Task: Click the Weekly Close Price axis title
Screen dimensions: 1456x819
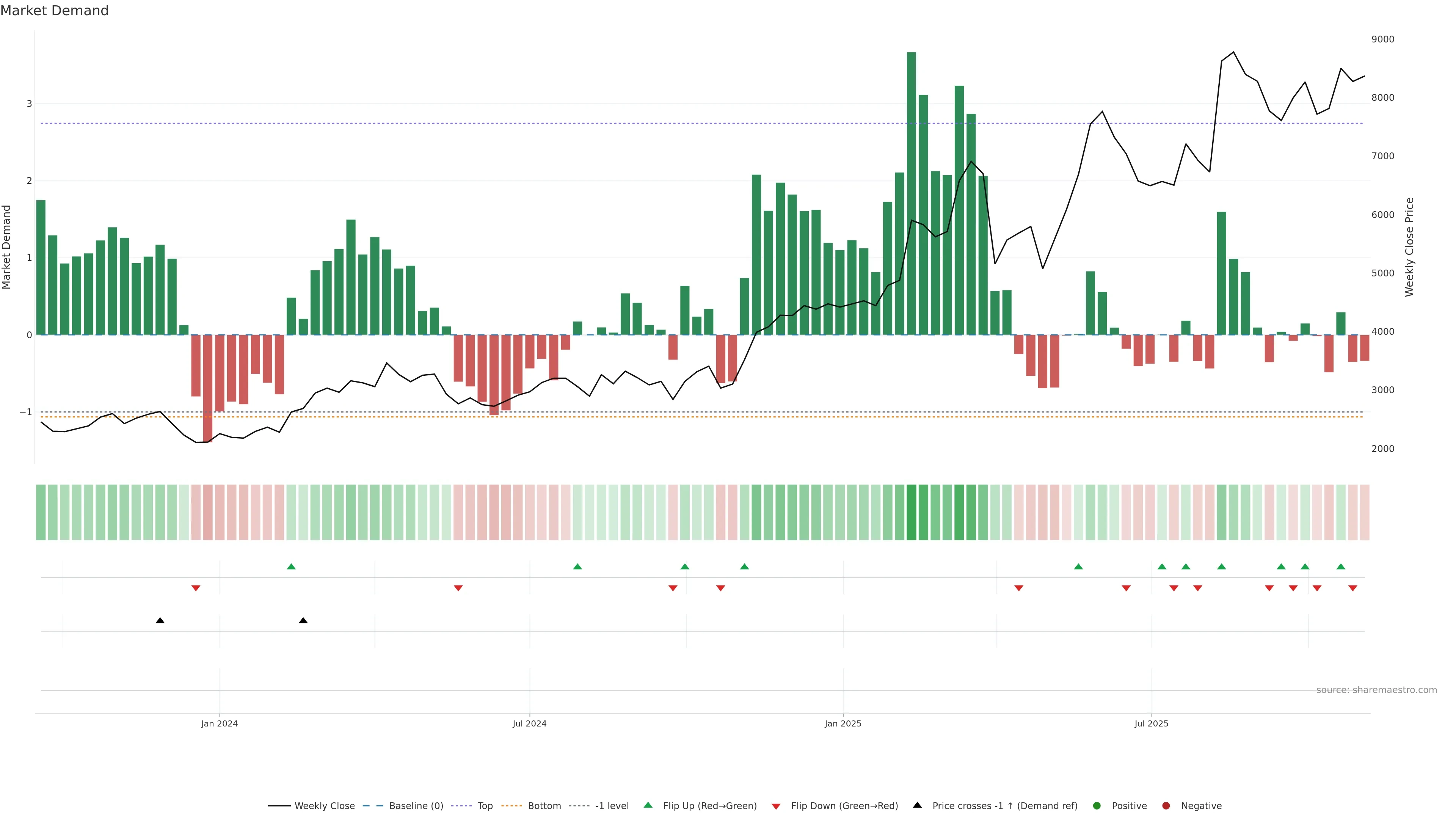Action: tap(1410, 247)
